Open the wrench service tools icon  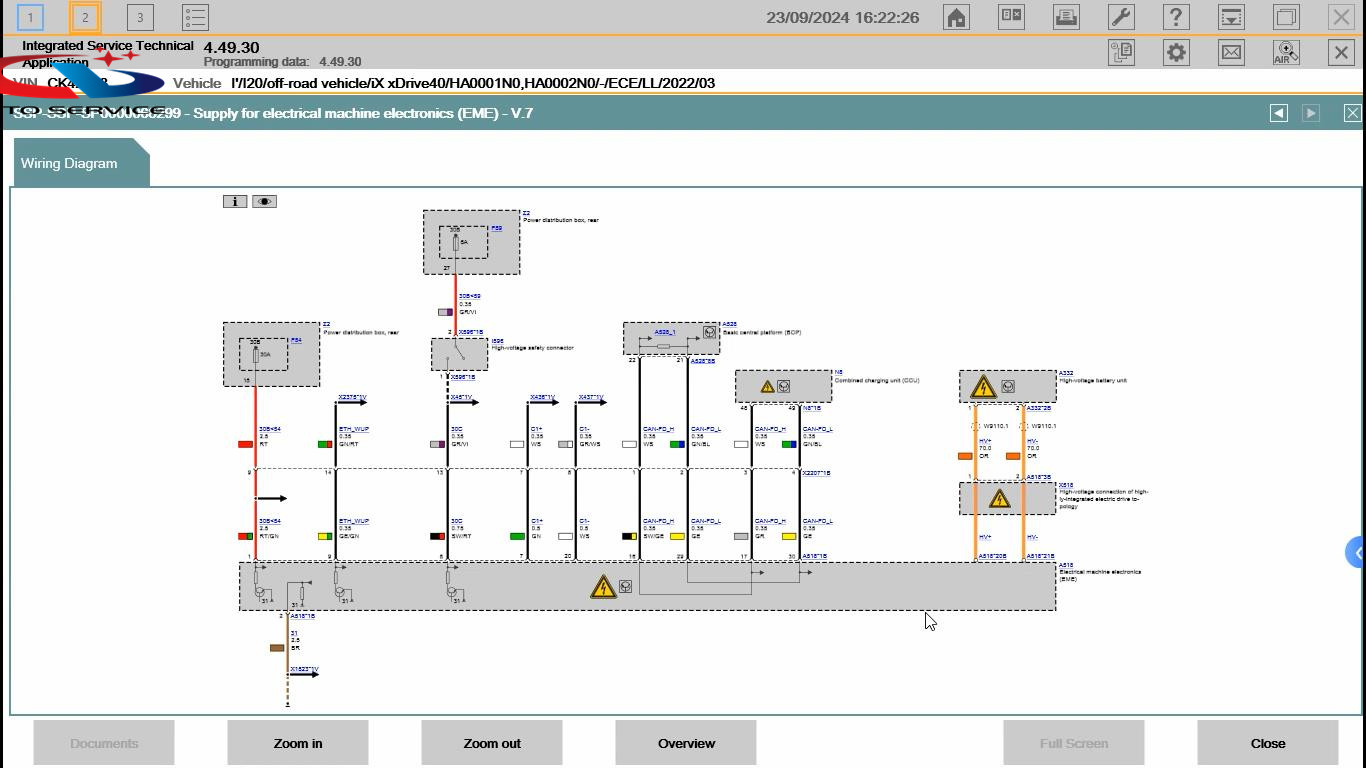point(1121,17)
